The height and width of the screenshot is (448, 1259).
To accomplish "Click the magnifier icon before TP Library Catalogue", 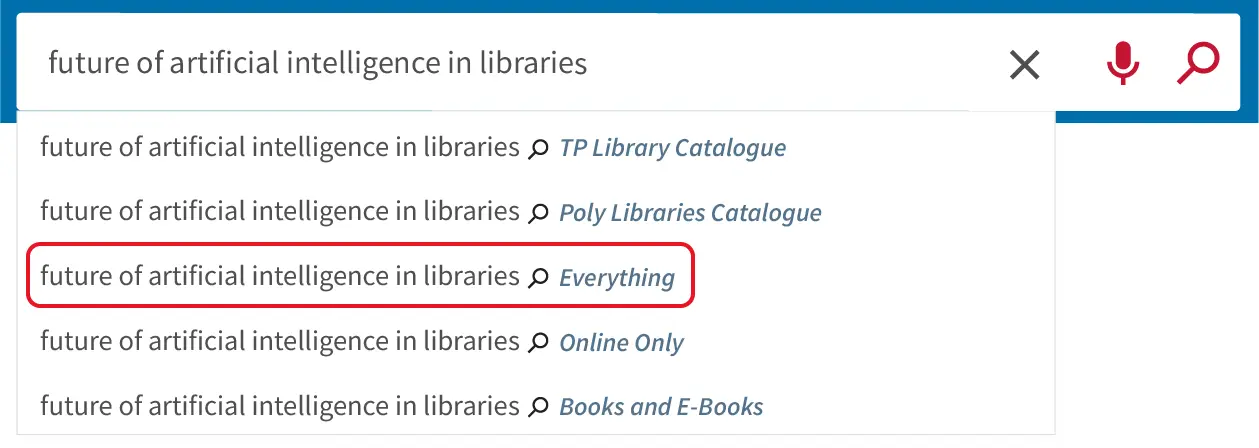I will [538, 149].
